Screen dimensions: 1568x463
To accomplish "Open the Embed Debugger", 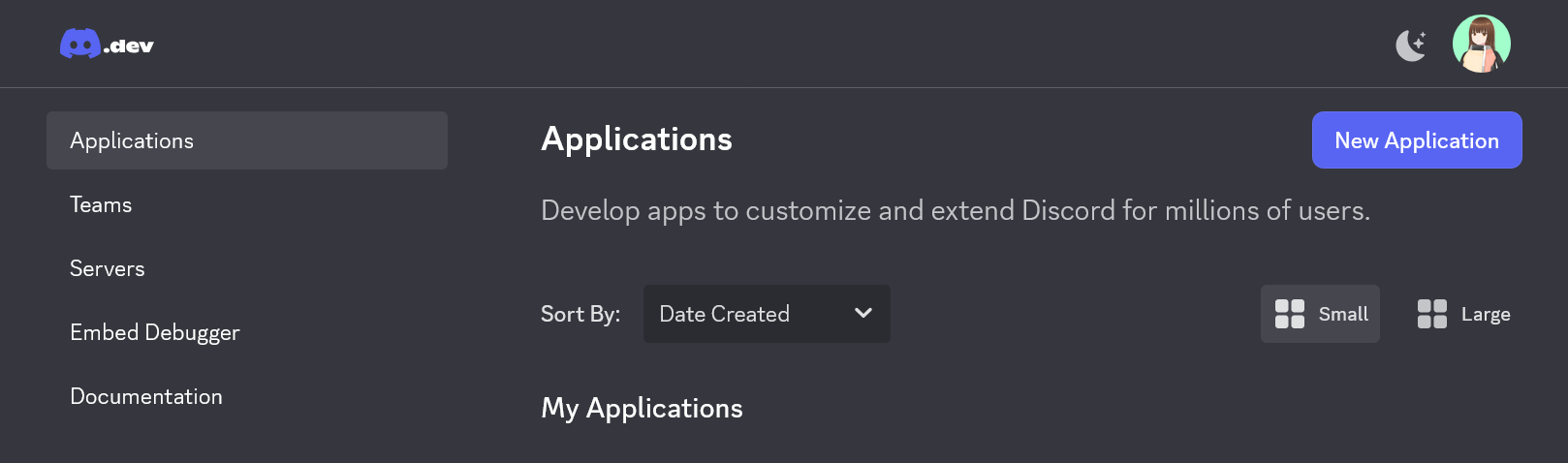I will coord(155,332).
